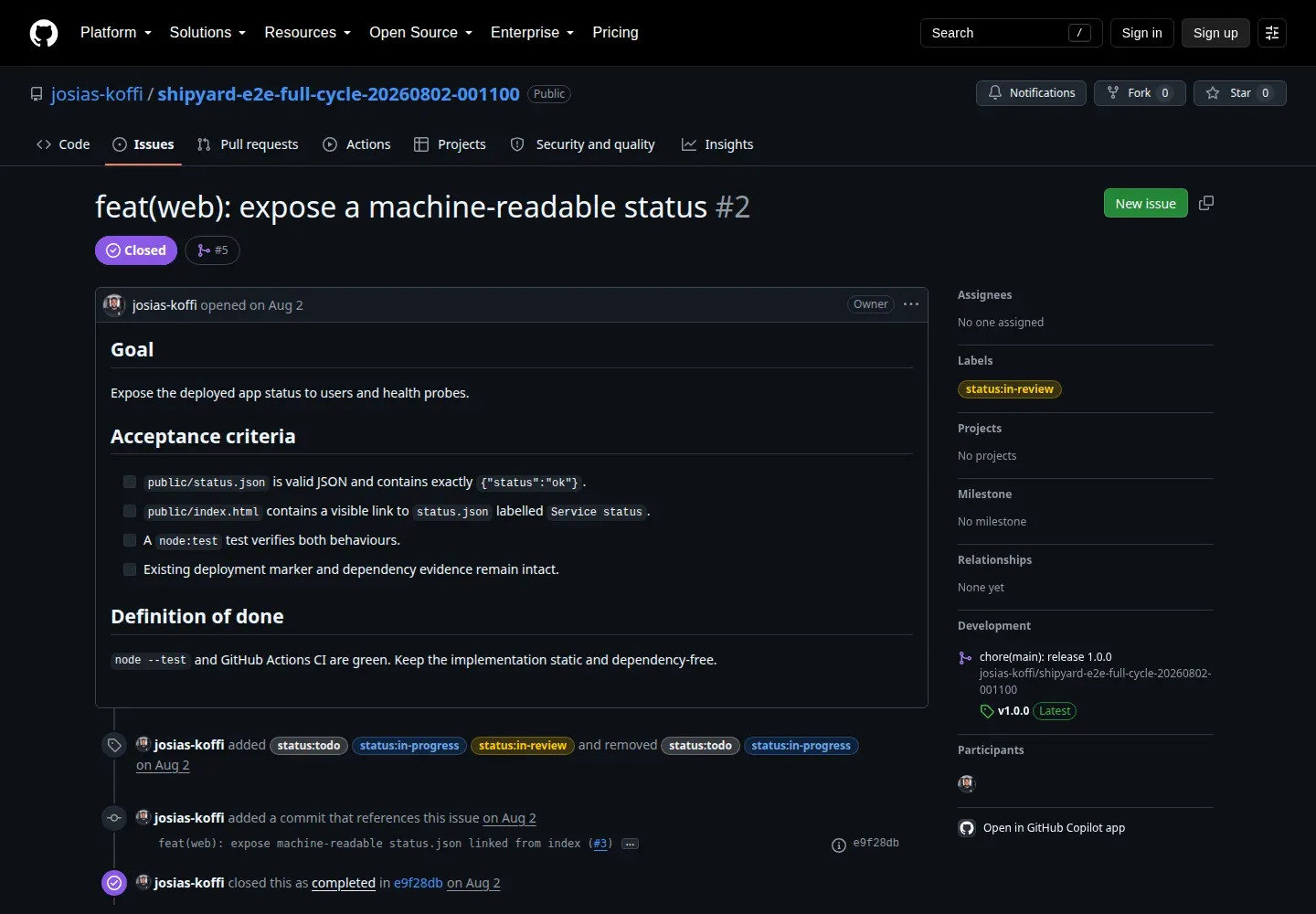Click the added status:in-progress label in timeline
1316x914 pixels.
coord(409,746)
